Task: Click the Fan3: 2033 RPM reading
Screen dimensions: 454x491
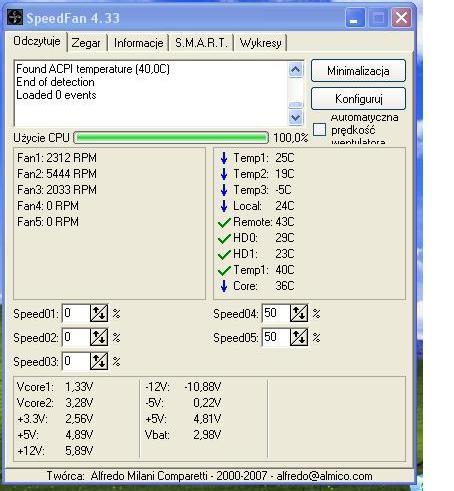Action: pos(57,190)
